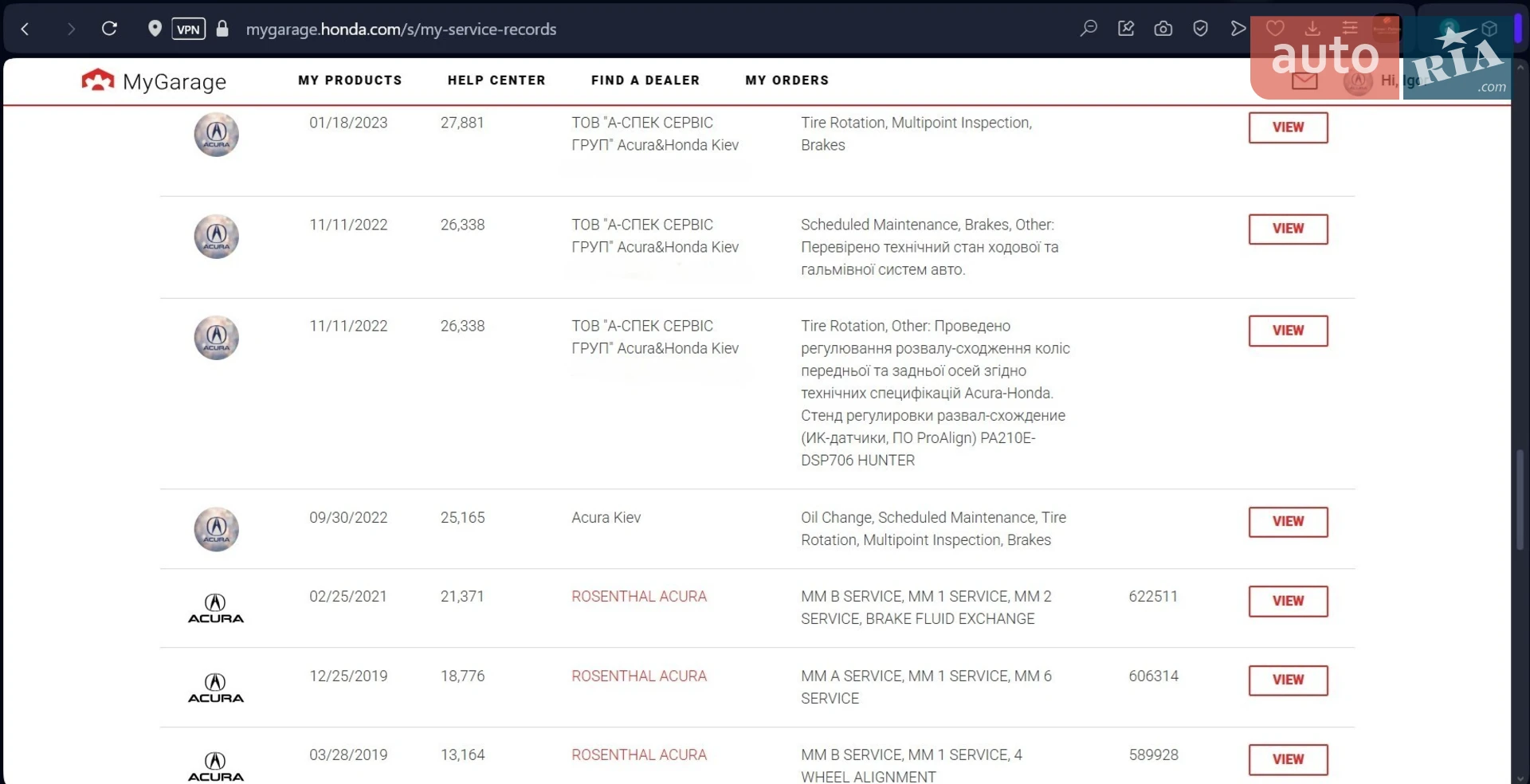Select the date 09/30/2022
This screenshot has height=784, width=1530.
pos(348,518)
